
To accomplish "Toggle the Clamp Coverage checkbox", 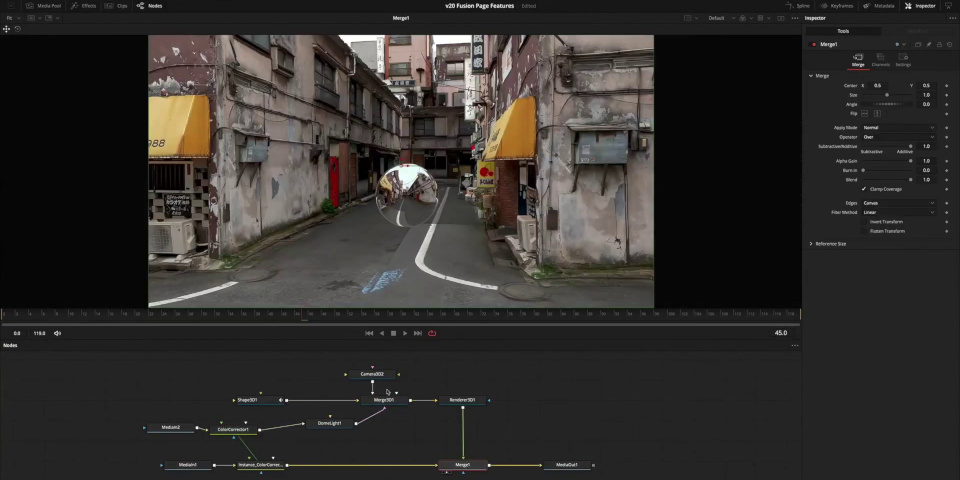I will pos(864,189).
